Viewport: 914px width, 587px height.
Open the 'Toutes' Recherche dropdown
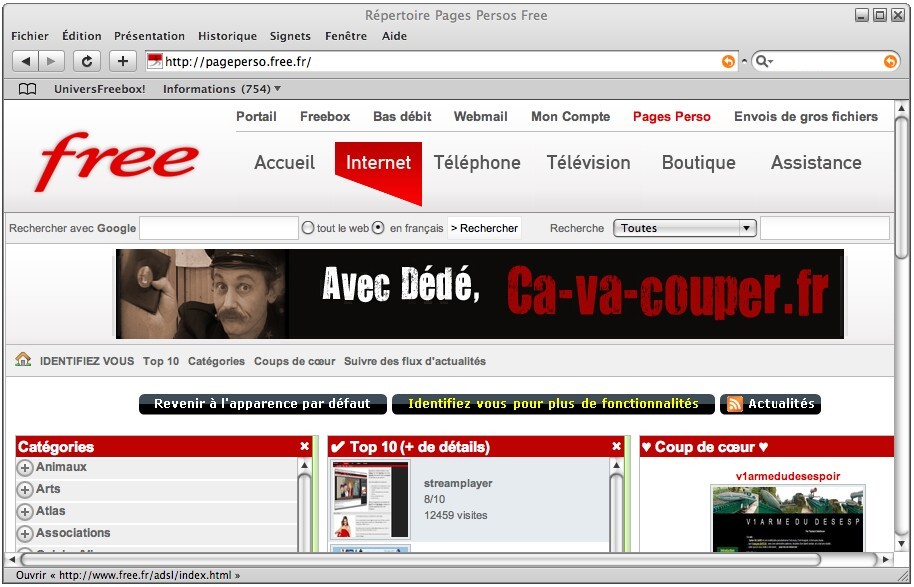(684, 228)
